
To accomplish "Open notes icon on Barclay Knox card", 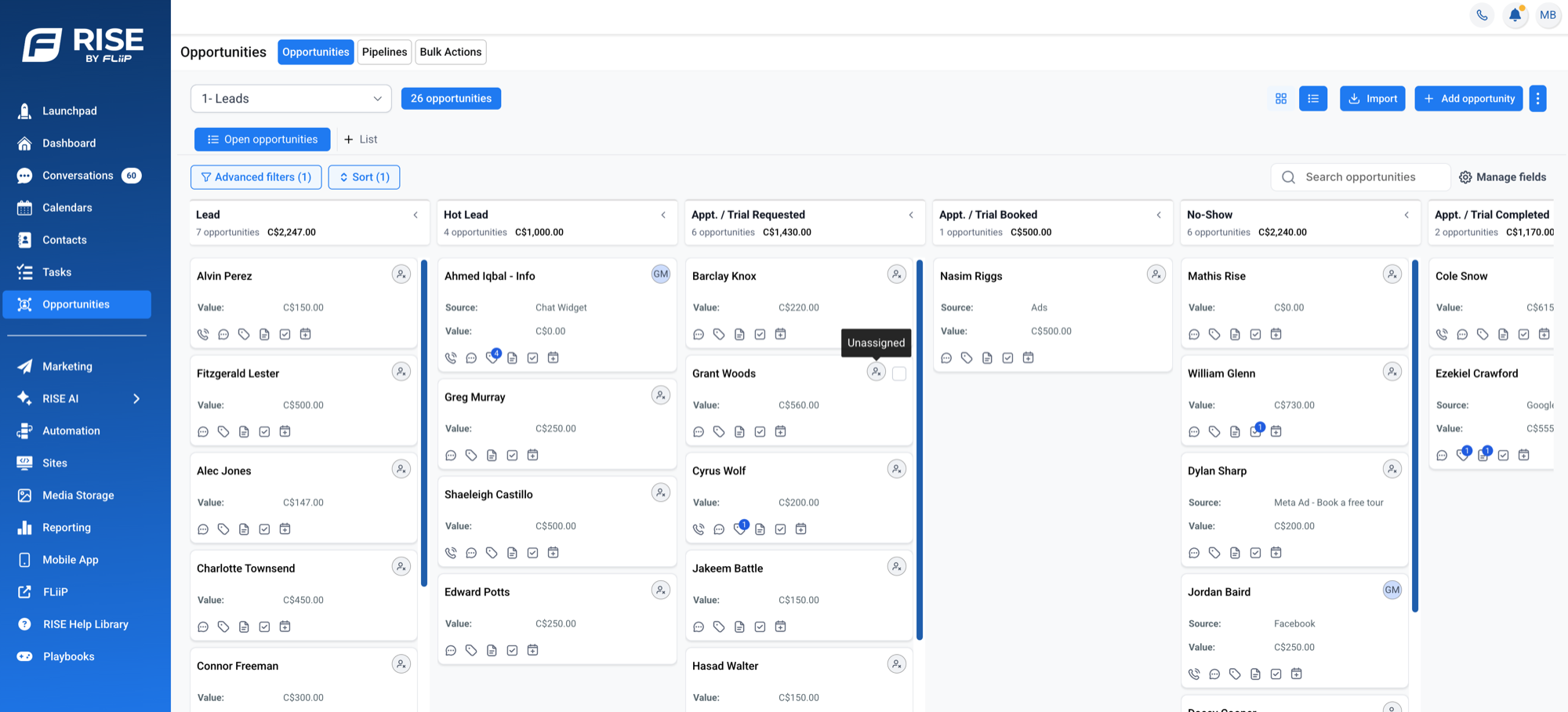I will click(x=739, y=334).
